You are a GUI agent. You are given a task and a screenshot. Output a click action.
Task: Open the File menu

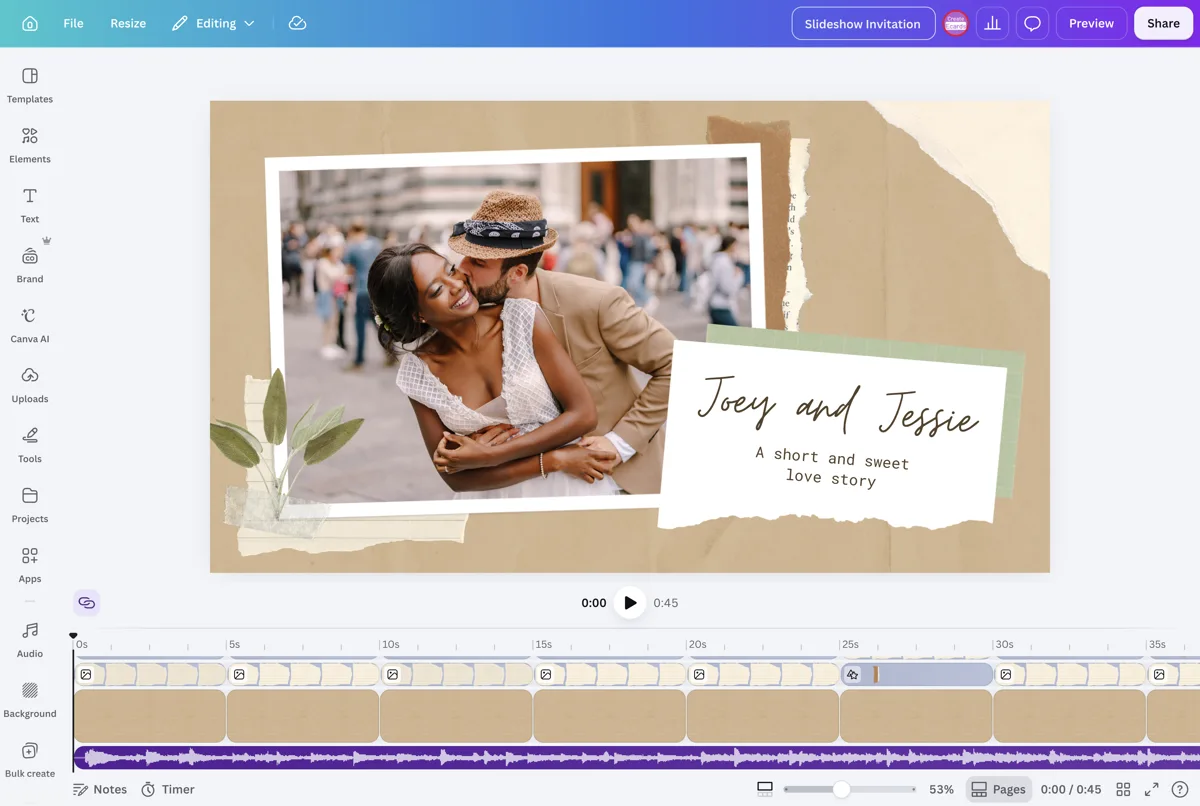73,23
